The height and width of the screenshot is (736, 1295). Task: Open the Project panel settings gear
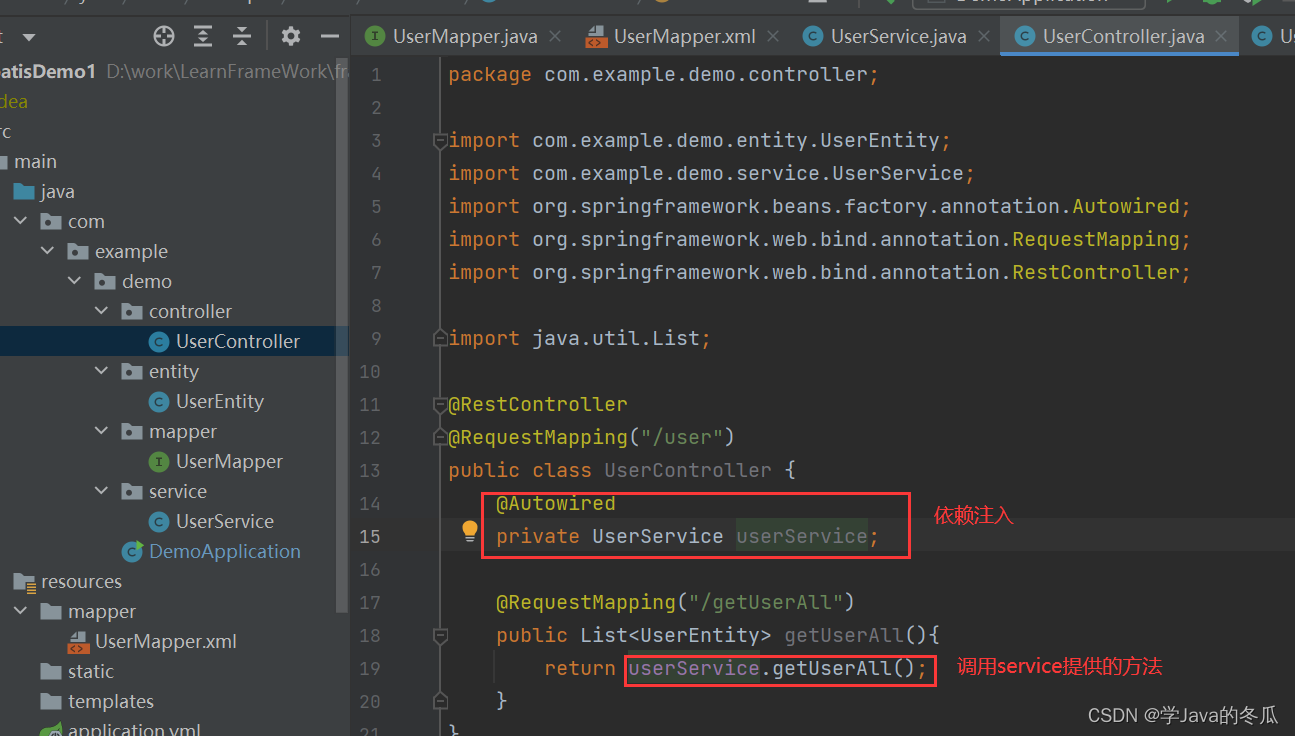[291, 37]
